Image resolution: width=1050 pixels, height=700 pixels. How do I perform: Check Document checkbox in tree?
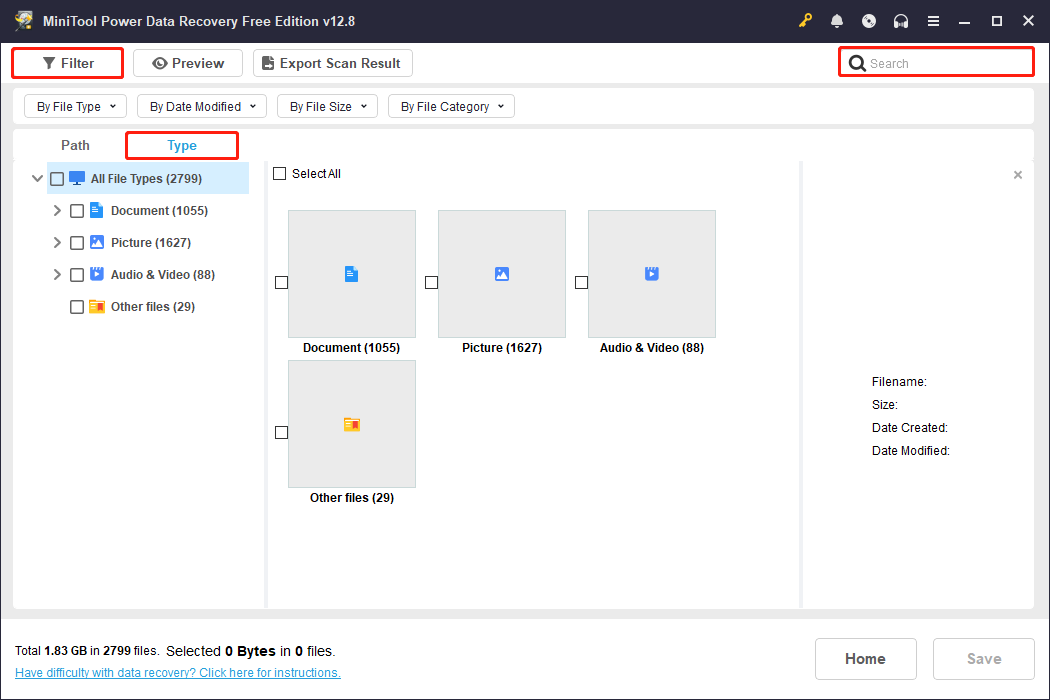(77, 211)
